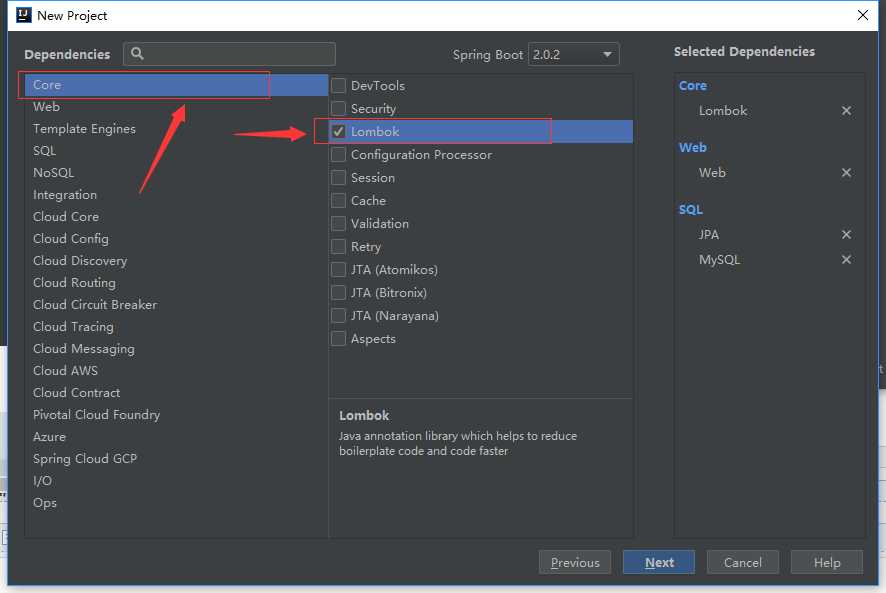Click the search magnifier icon
Viewport: 886px width, 593px height.
(137, 54)
